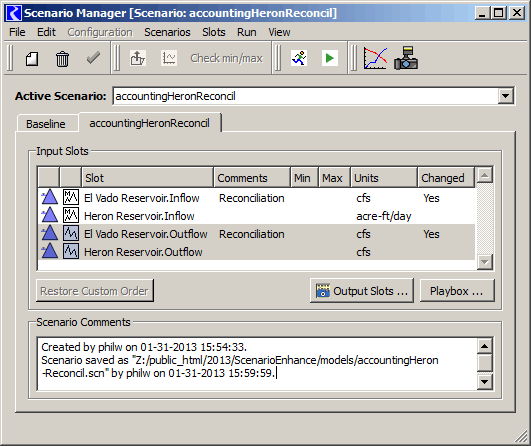
Task: Open the Playbox button
Action: 457,291
